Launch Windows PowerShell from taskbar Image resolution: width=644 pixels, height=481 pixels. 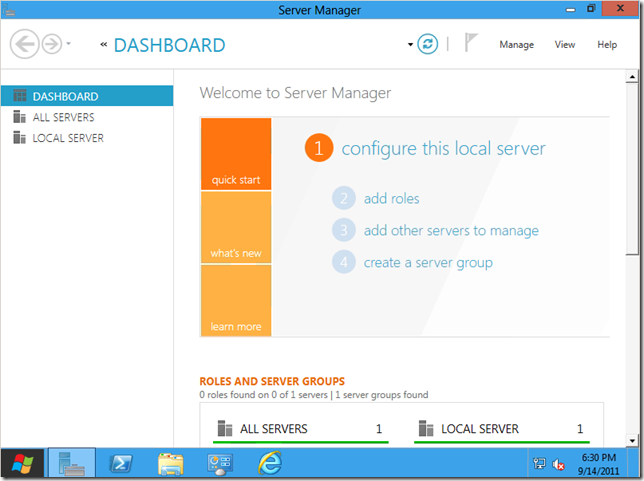click(x=121, y=464)
